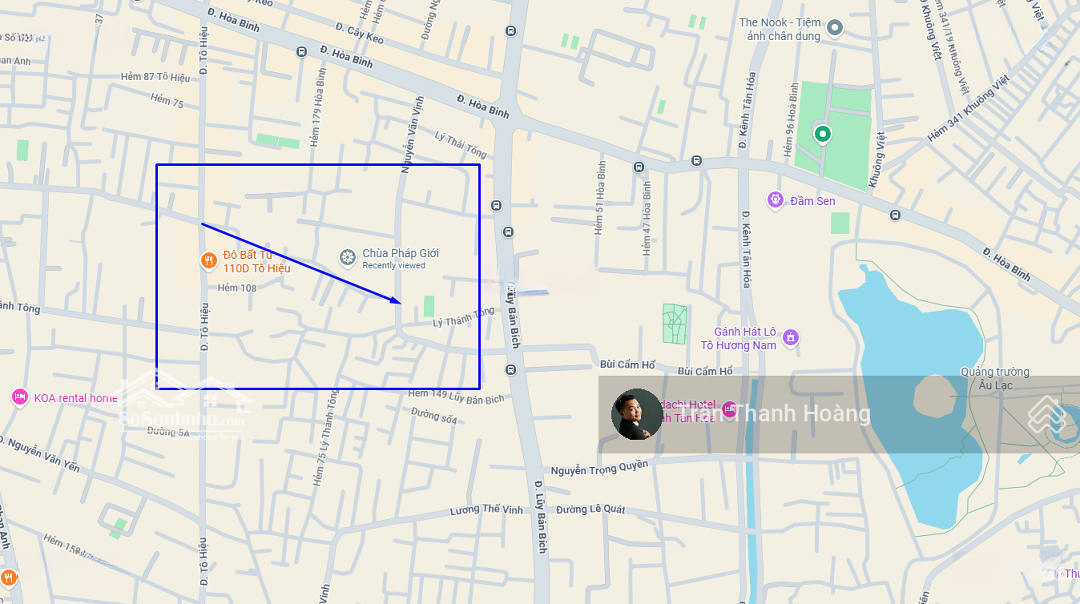This screenshot has height=604, width=1080.
Task: Select the Quảng trường Âu Lạc label
Action: coord(995,378)
